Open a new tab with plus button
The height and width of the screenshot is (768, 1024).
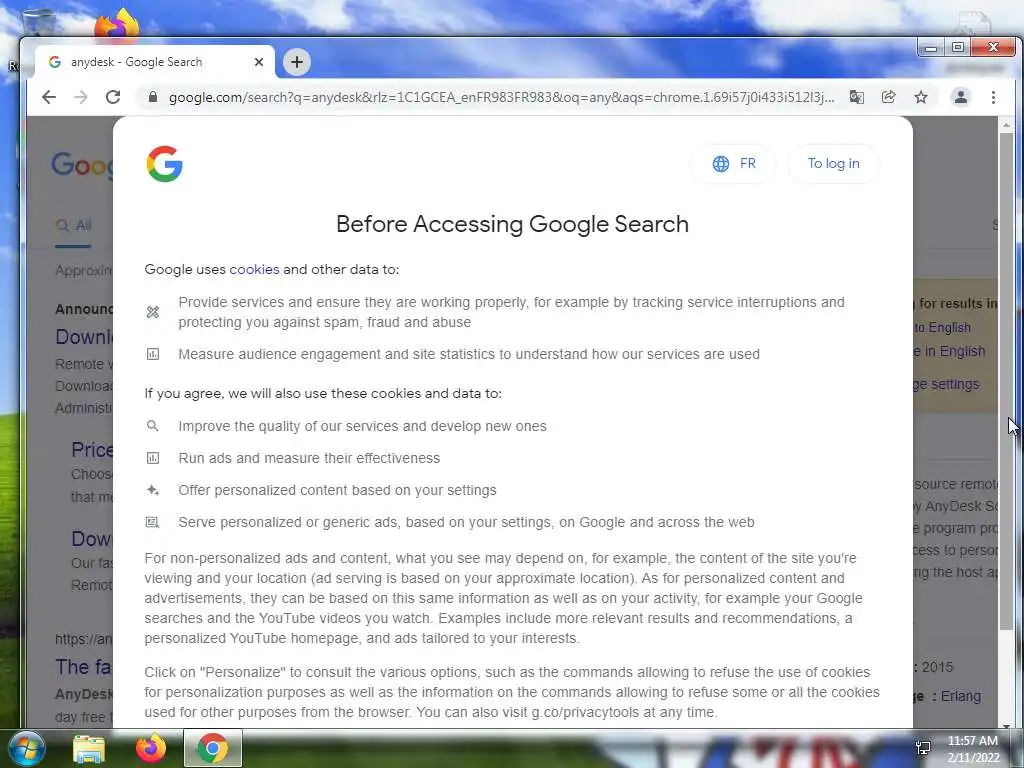[x=296, y=62]
